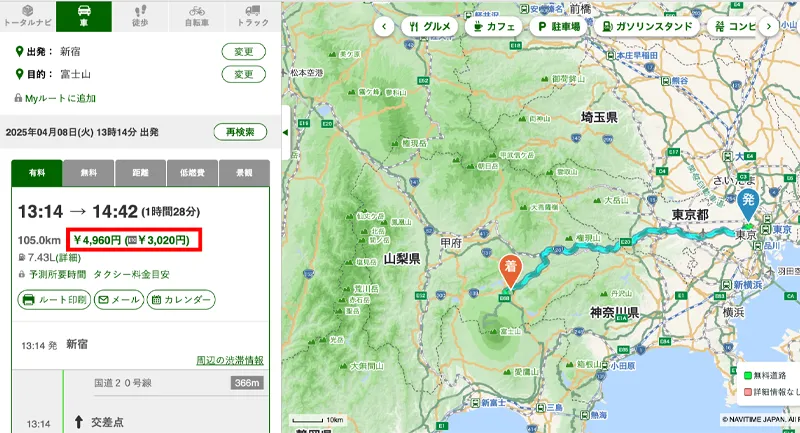Image resolution: width=800 pixels, height=433 pixels.
Task: Click the 国道20号線 route step
Action: 122,383
